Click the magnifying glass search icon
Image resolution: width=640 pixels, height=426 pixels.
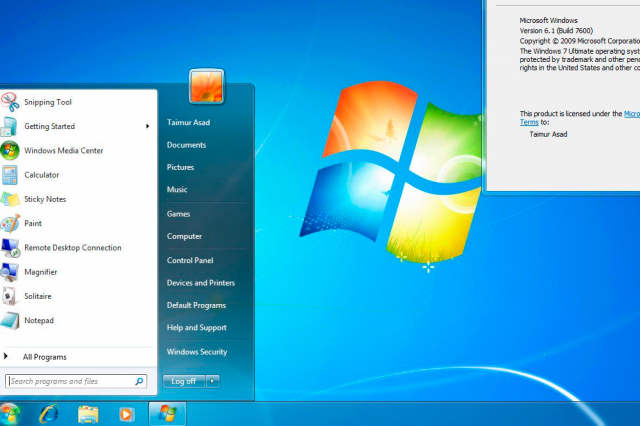click(139, 381)
